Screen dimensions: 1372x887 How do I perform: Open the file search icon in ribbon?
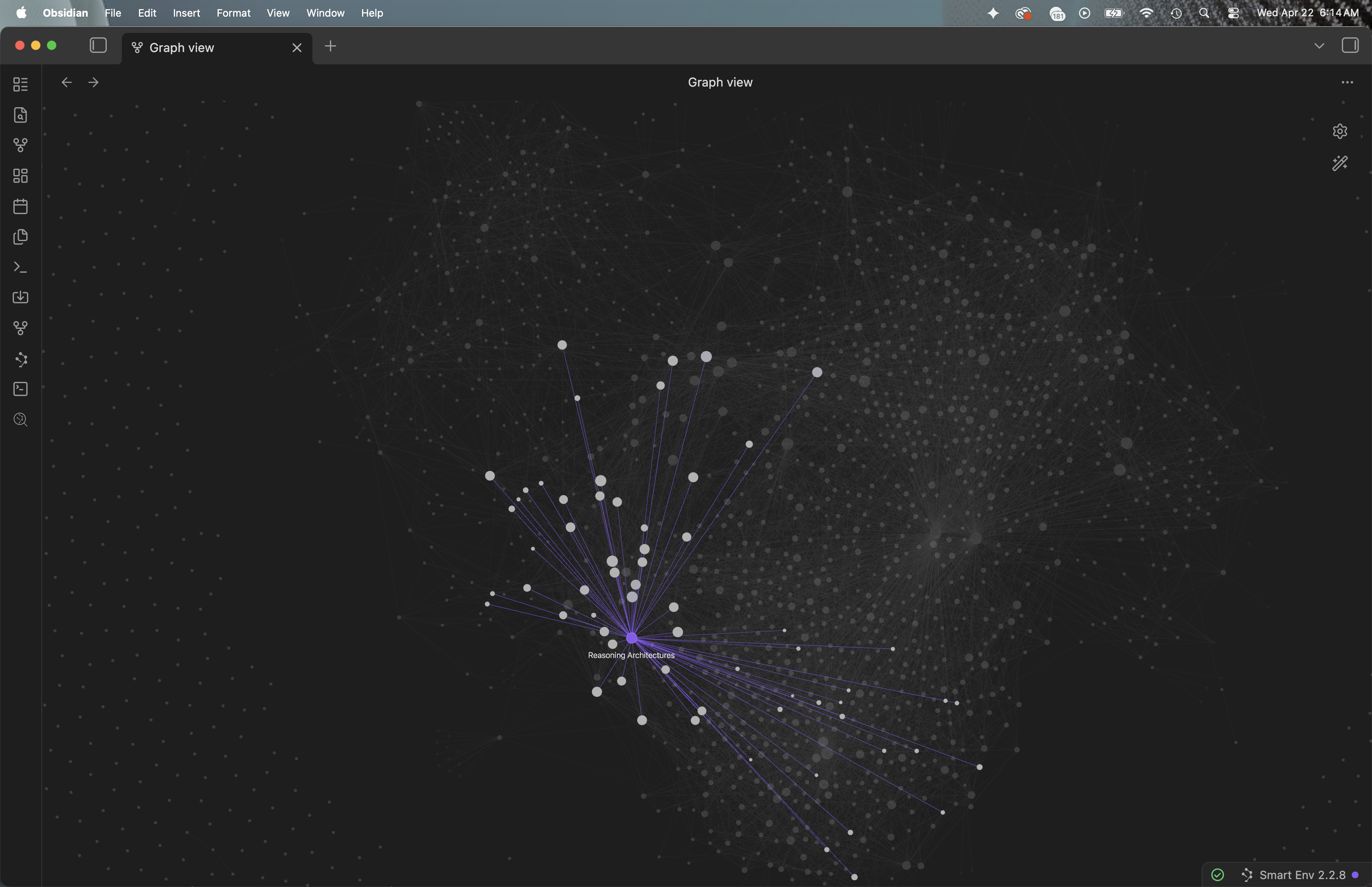tap(21, 115)
